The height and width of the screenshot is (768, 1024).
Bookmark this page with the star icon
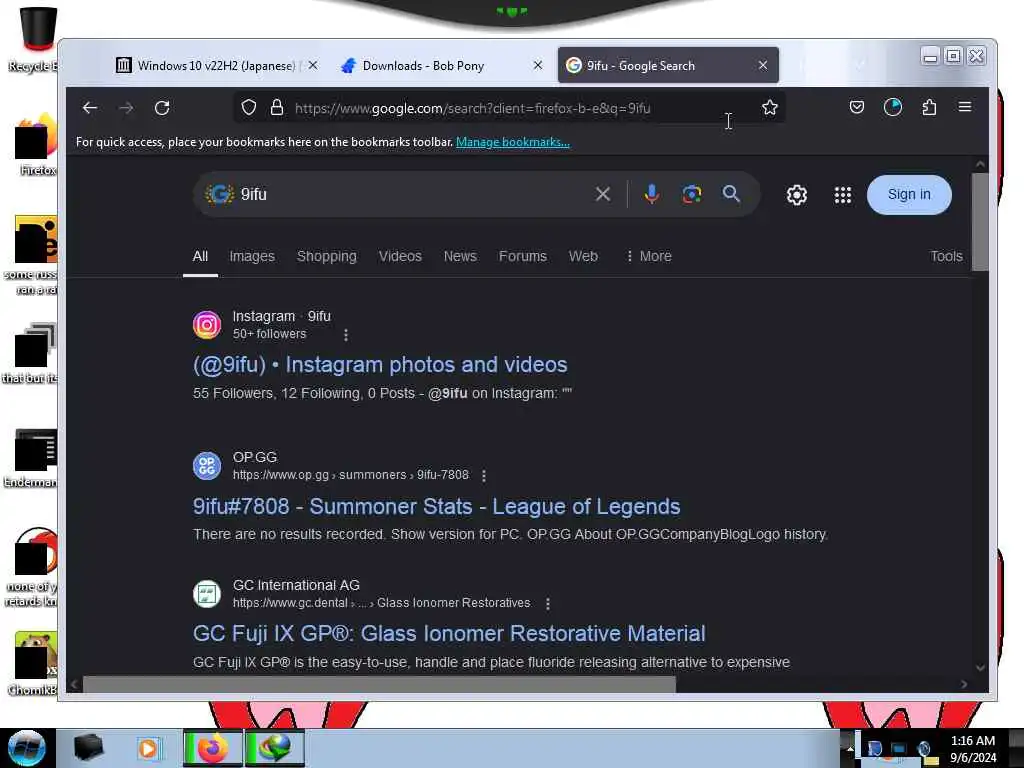coord(769,108)
